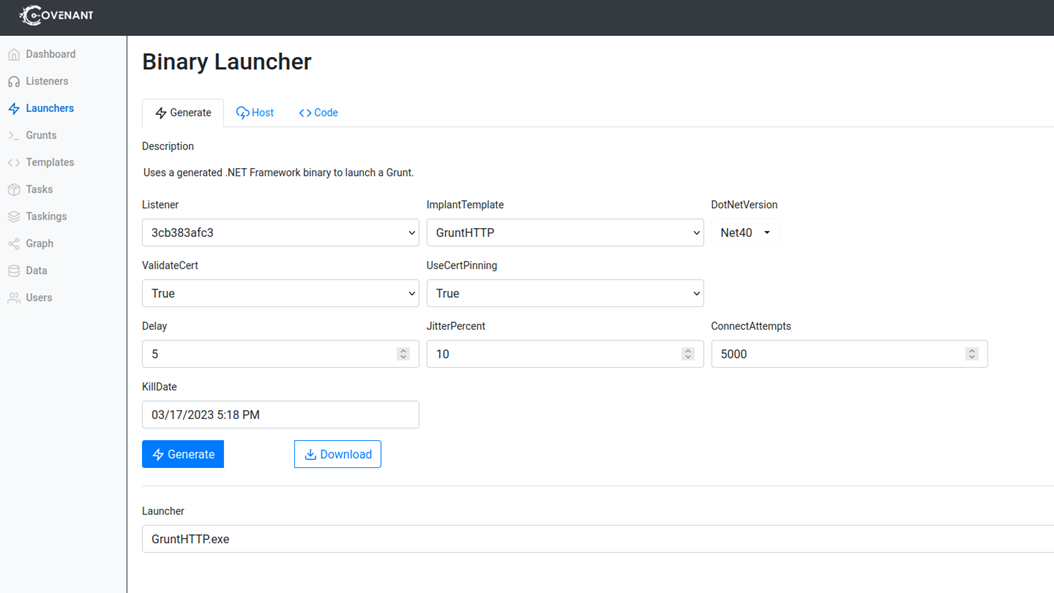Open the Grunts section

(39, 135)
